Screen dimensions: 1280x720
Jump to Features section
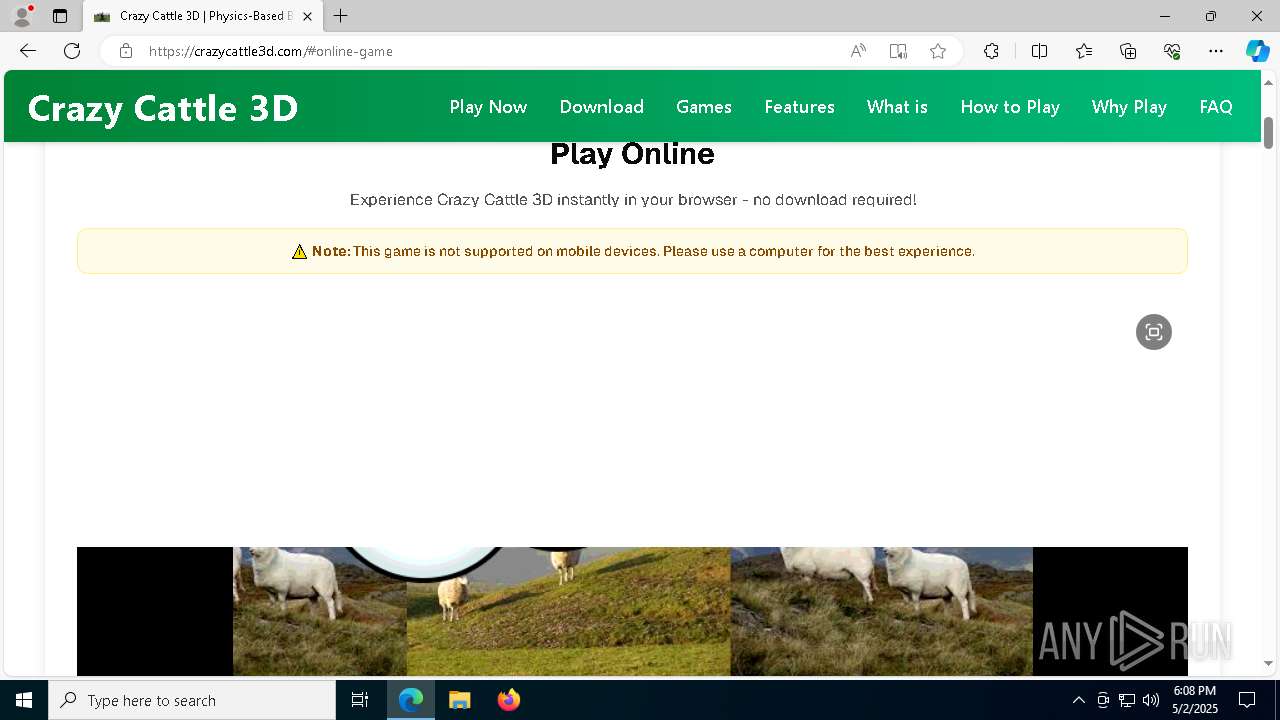799,107
